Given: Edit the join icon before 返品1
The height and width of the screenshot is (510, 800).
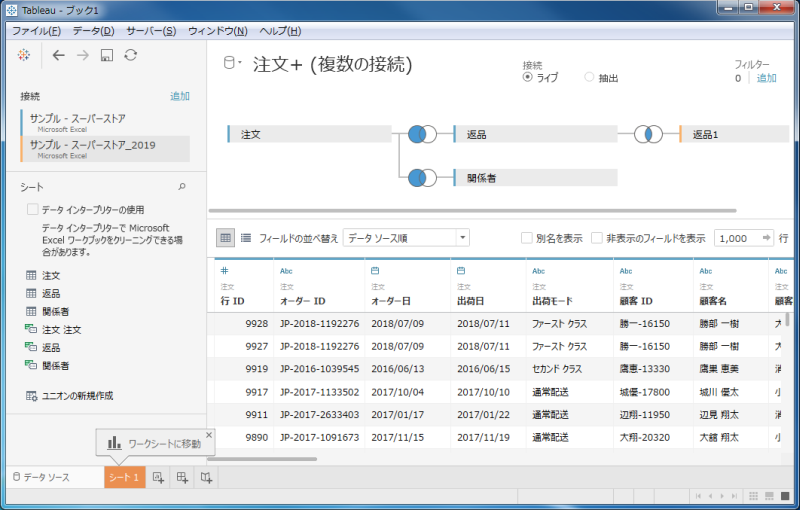Looking at the screenshot, I should pyautogui.click(x=648, y=134).
